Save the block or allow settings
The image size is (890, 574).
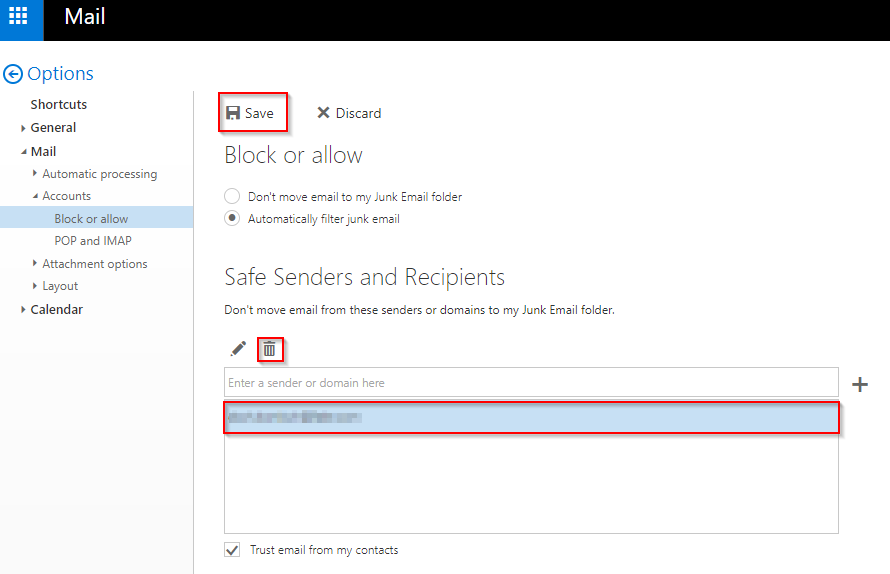(x=250, y=113)
